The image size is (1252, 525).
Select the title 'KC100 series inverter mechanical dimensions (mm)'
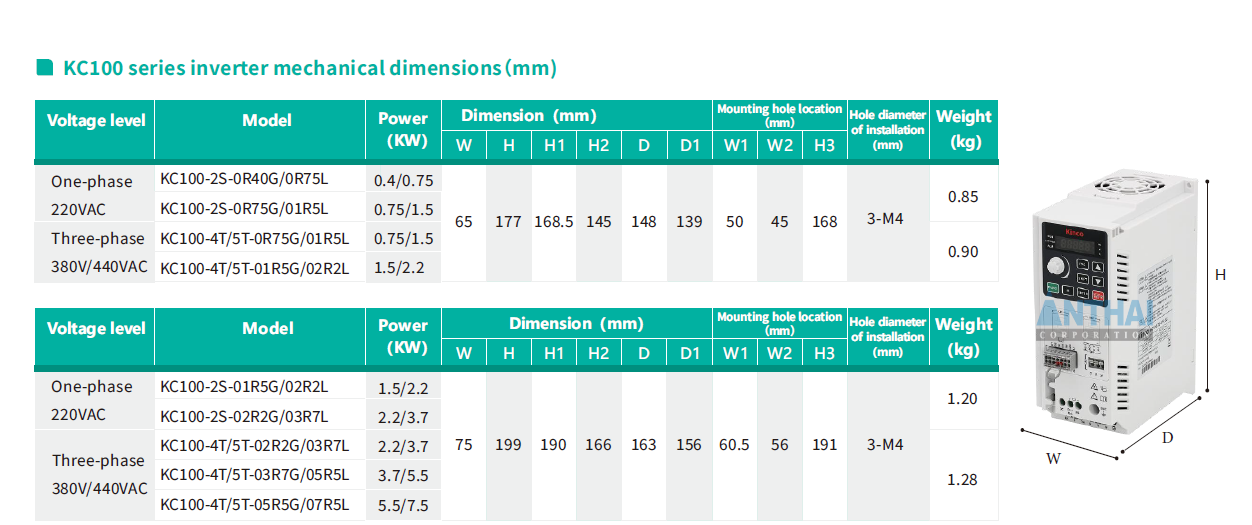pos(310,68)
